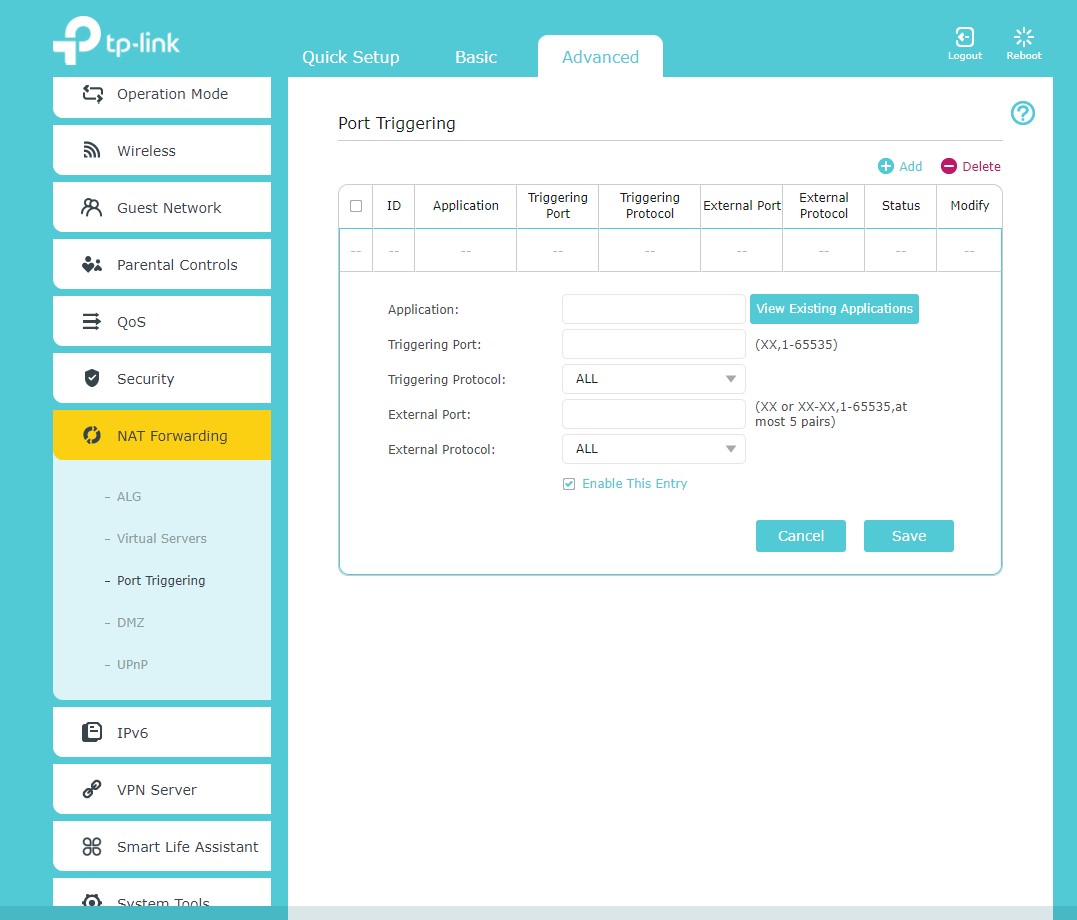Click the Triggering Port column header
1077x920 pixels.
pos(557,205)
